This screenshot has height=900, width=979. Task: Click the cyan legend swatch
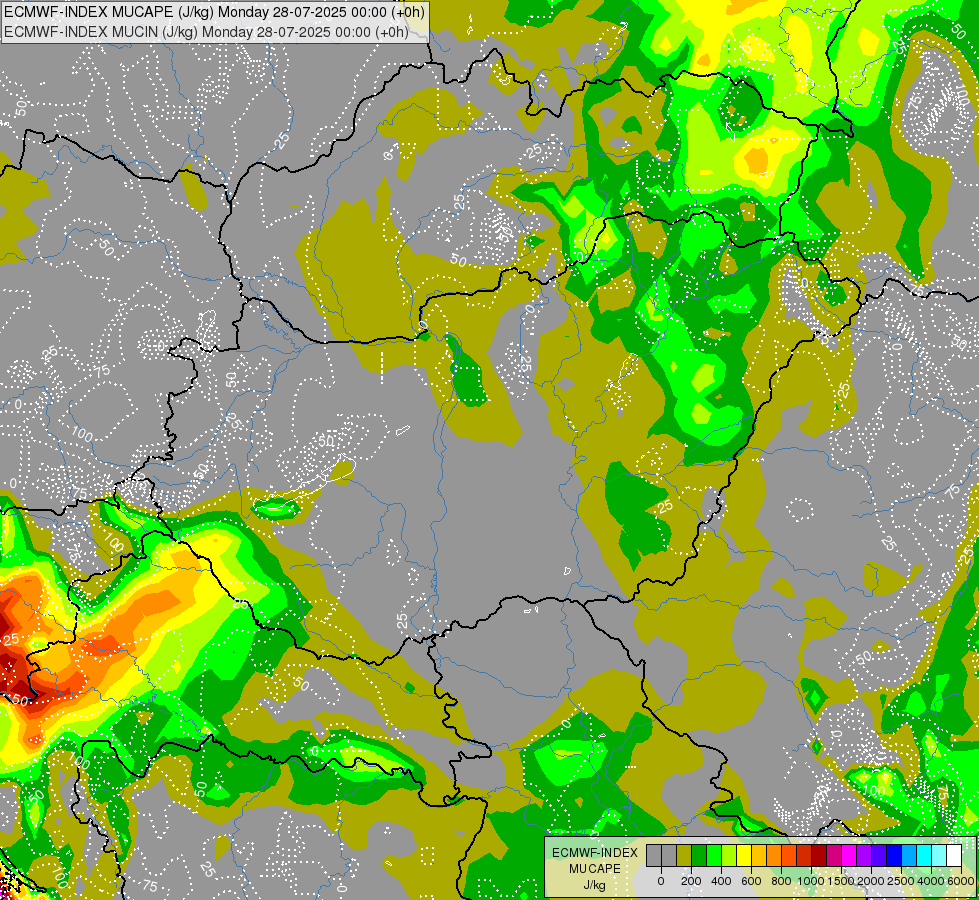pyautogui.click(x=924, y=856)
